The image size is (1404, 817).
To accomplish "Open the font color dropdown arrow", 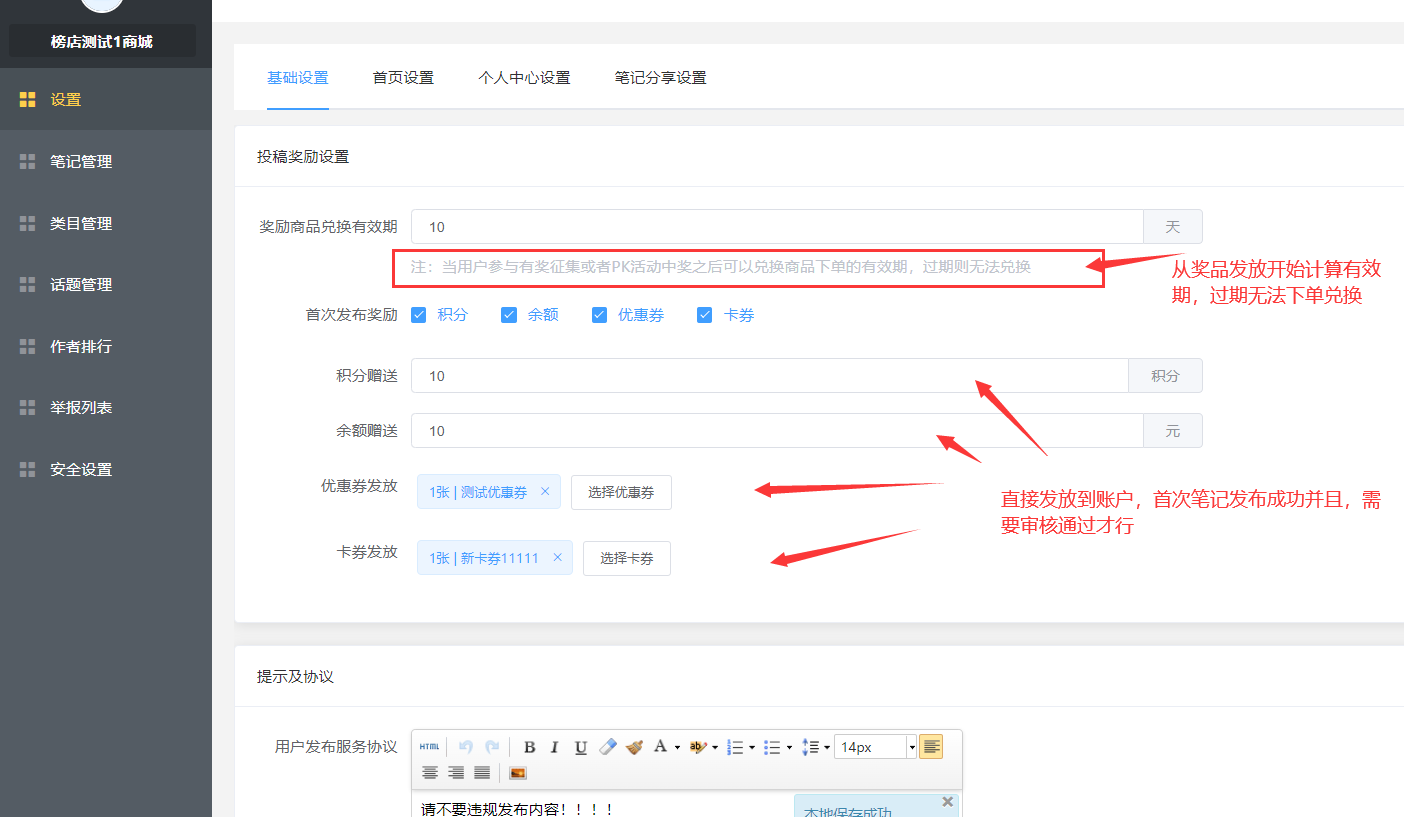I will 677,748.
